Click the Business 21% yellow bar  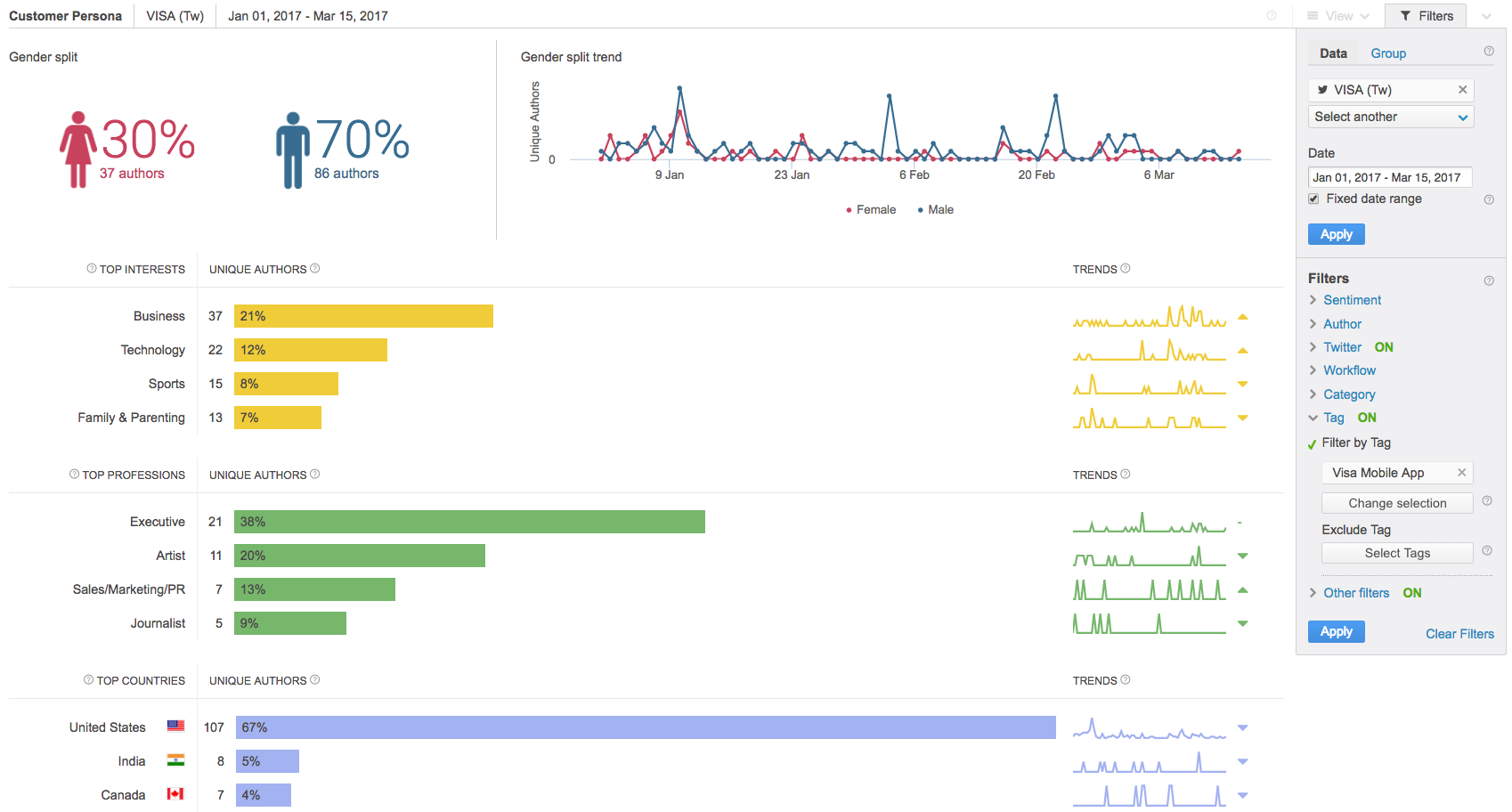click(363, 316)
